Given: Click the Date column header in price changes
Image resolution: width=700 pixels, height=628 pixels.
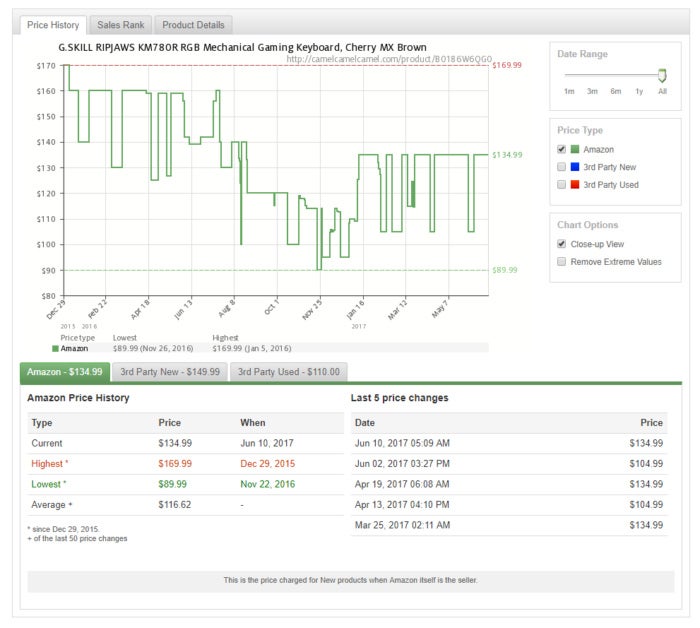Looking at the screenshot, I should pyautogui.click(x=365, y=423).
